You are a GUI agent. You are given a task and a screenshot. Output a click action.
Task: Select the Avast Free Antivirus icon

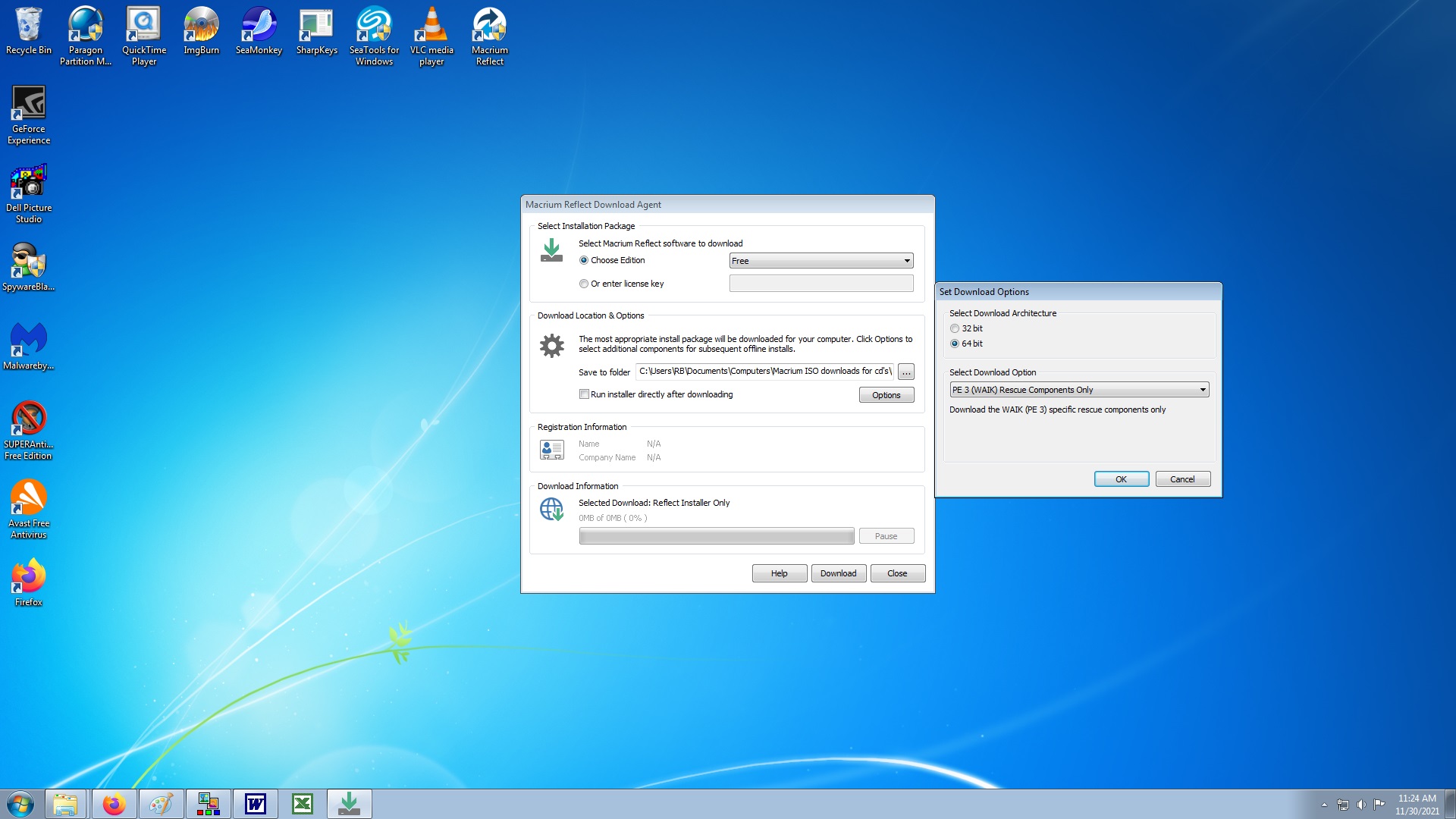(29, 510)
